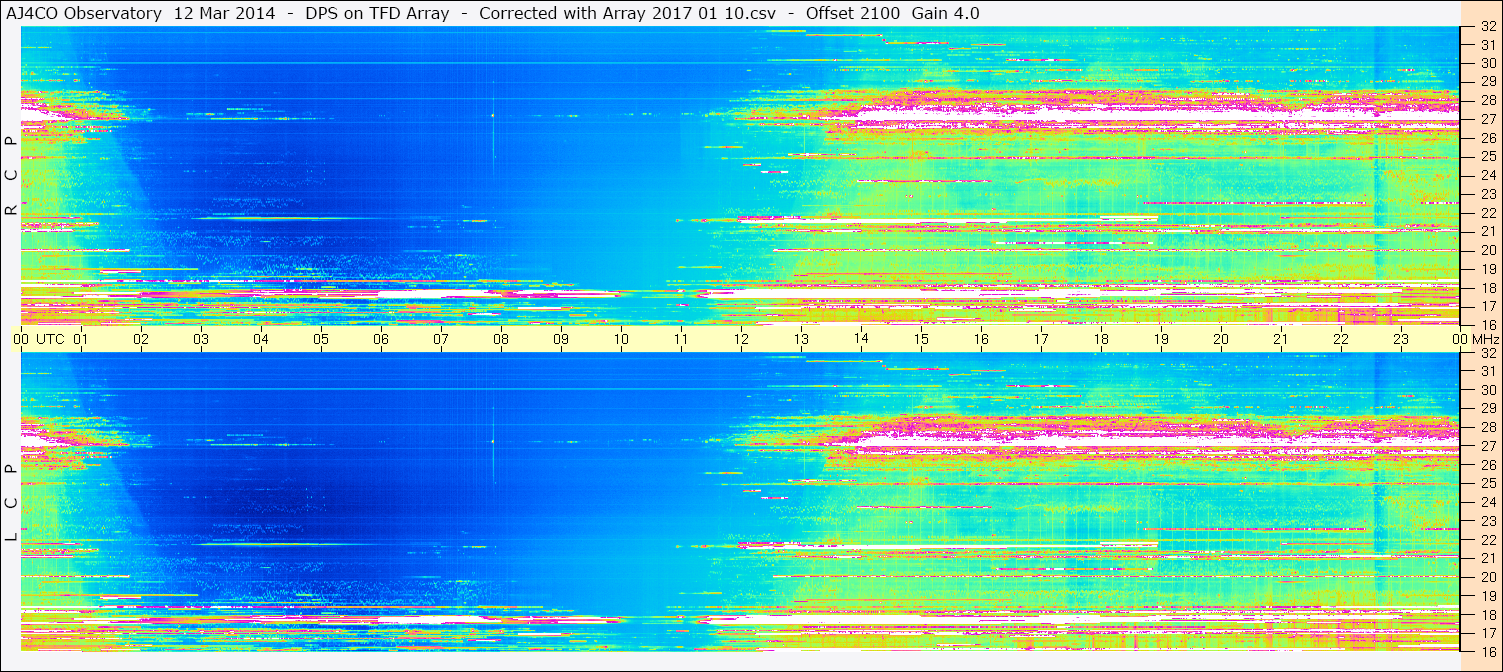The image size is (1503, 672).
Task: Select hour 19 on the UTC time axis
Action: (x=1161, y=339)
